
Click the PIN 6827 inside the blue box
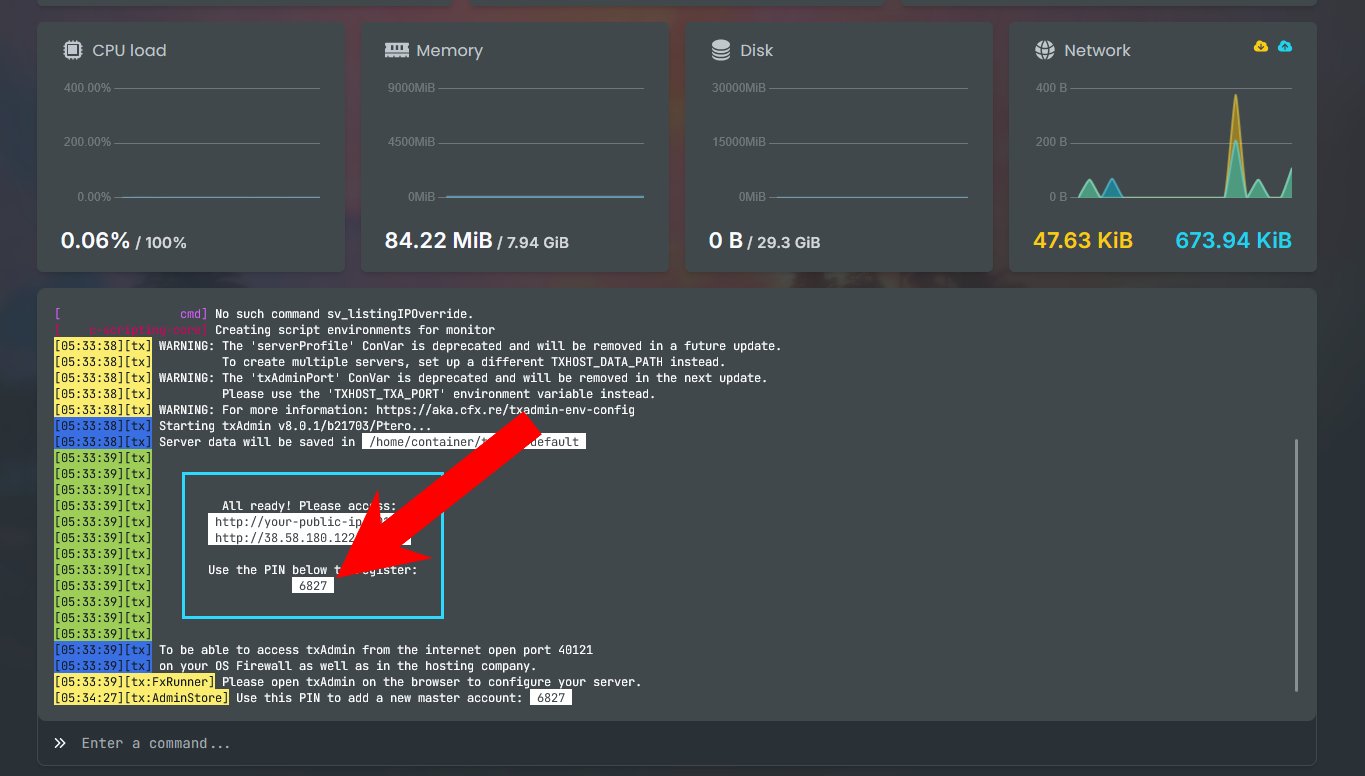pos(313,586)
